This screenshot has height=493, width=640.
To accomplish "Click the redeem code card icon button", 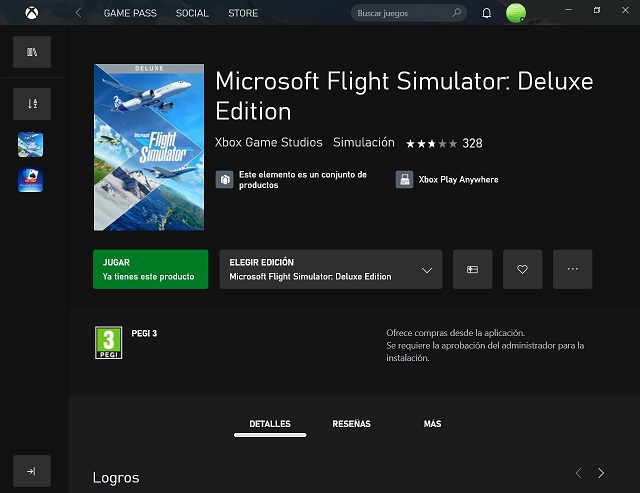I will [473, 269].
